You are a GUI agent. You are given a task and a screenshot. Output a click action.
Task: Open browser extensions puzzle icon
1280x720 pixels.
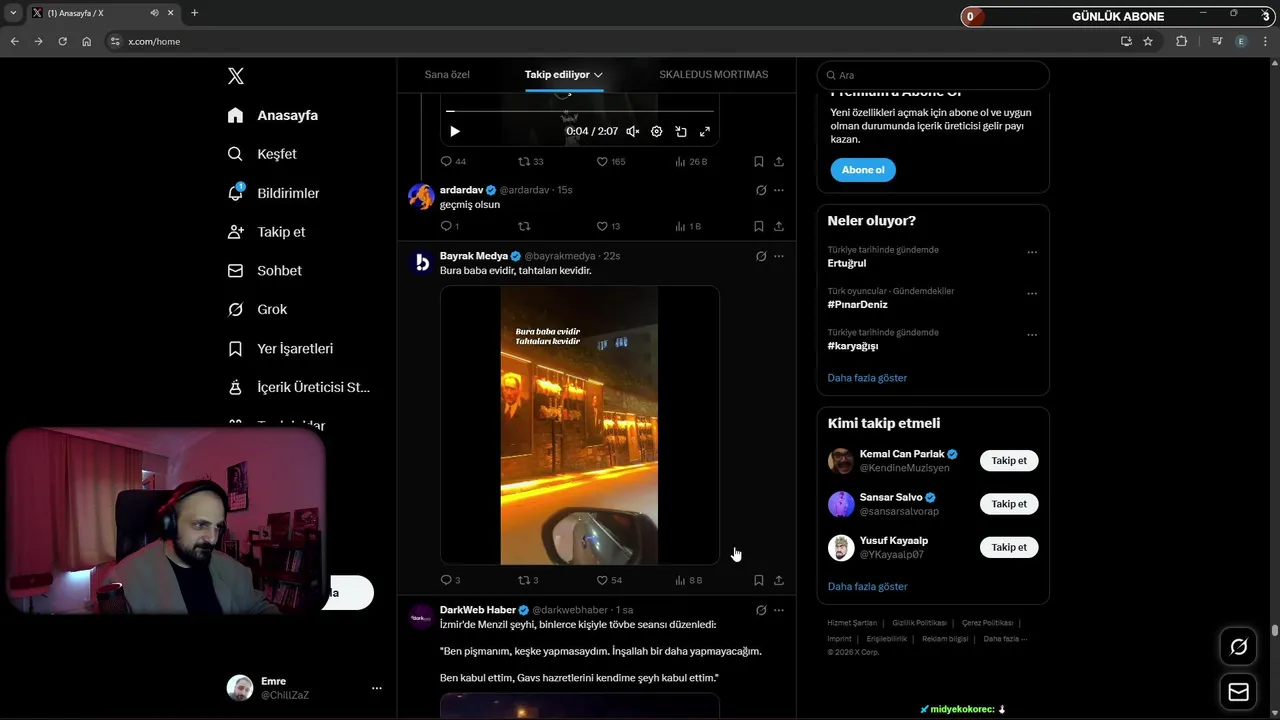(1181, 41)
